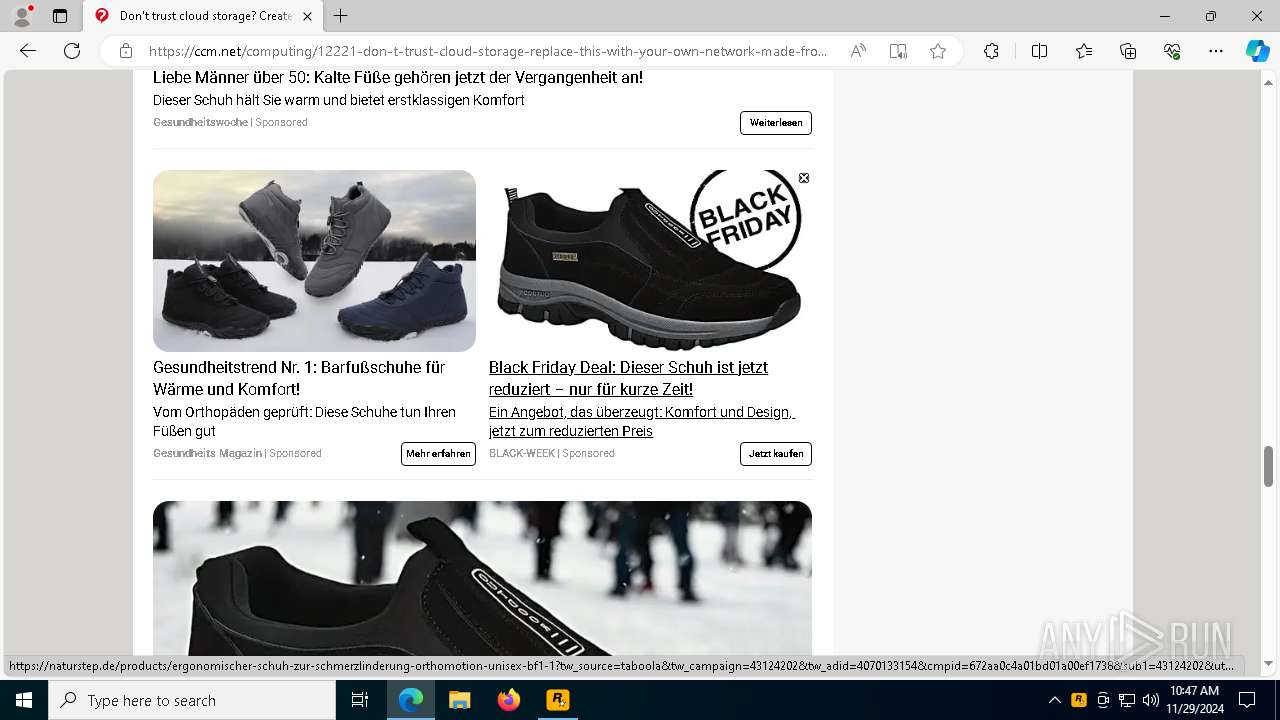The height and width of the screenshot is (720, 1280).
Task: Open Browser essentials
Action: pos(1172,51)
